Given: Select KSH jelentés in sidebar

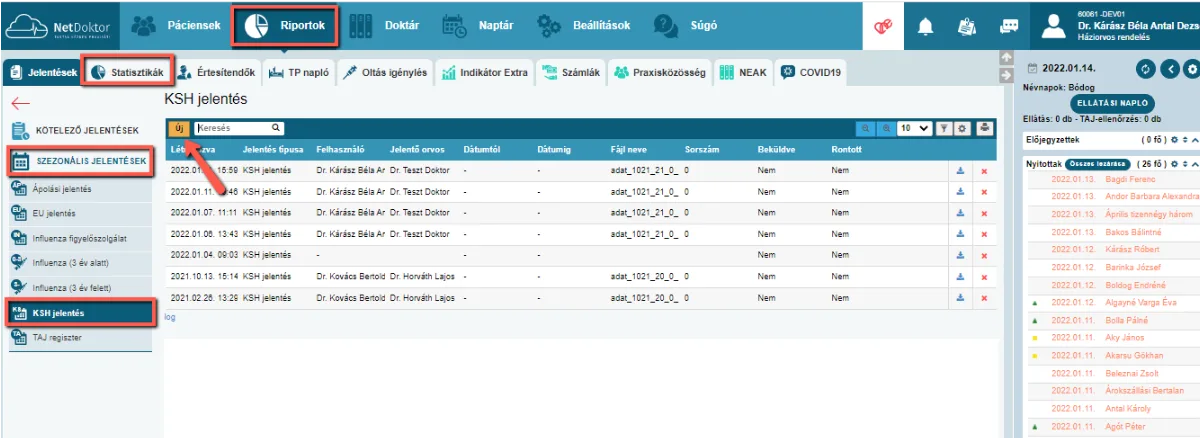Looking at the screenshot, I should [80, 313].
